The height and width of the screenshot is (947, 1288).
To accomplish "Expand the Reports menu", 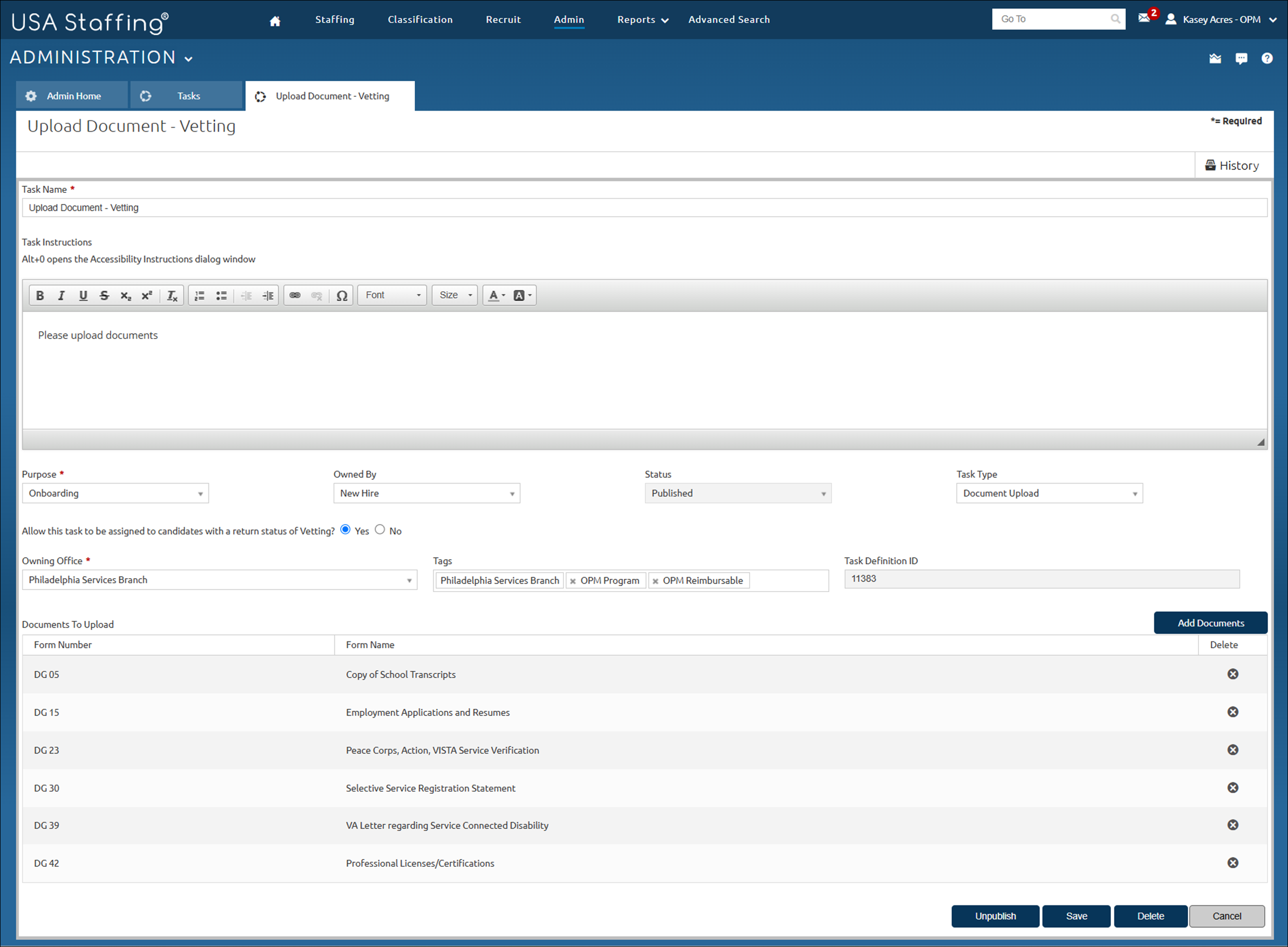I will click(643, 20).
